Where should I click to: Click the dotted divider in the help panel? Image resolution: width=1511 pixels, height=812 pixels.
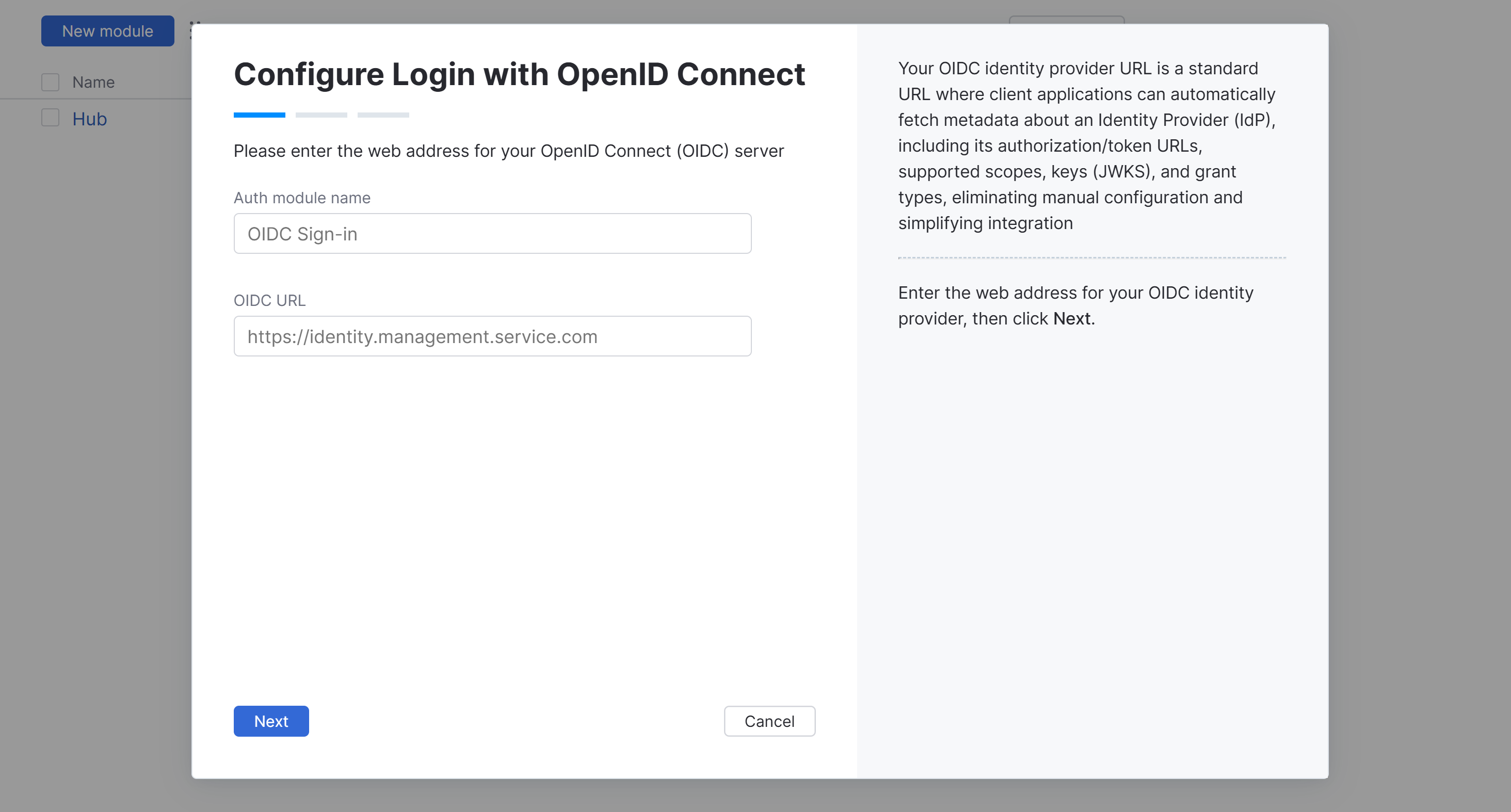1091,258
